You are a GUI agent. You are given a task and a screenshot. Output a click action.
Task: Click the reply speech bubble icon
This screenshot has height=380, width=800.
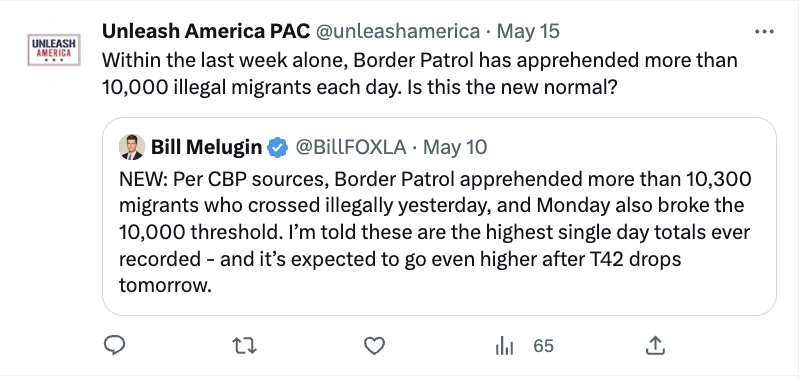(115, 346)
